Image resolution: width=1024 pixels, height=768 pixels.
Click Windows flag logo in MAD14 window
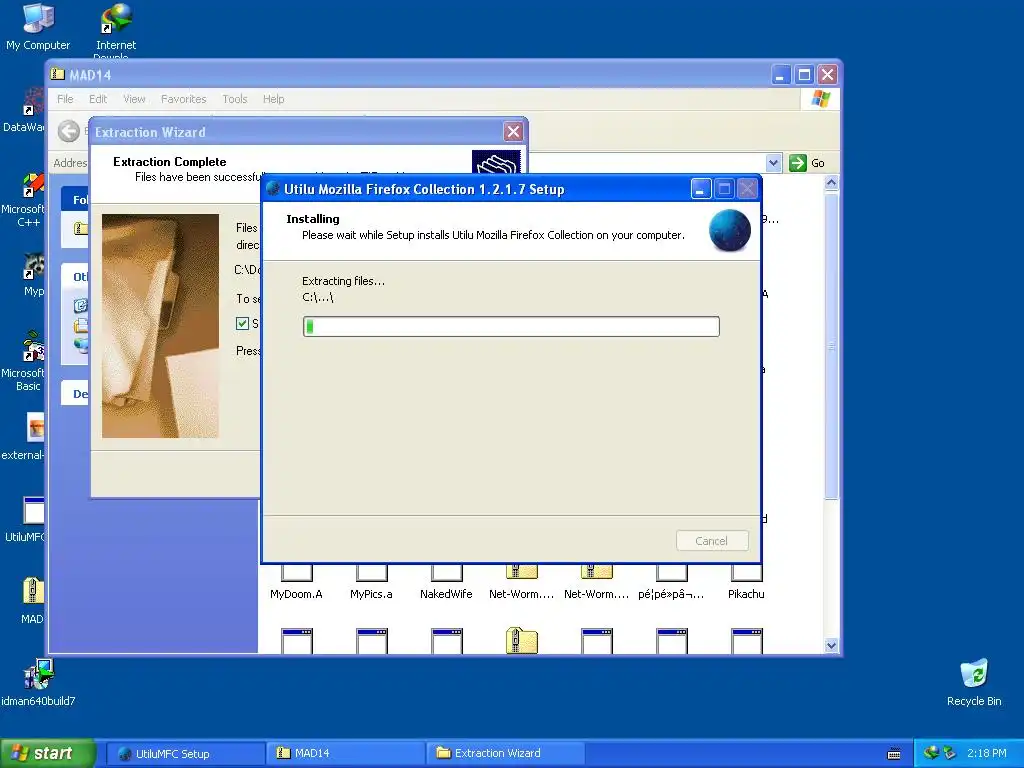click(821, 99)
